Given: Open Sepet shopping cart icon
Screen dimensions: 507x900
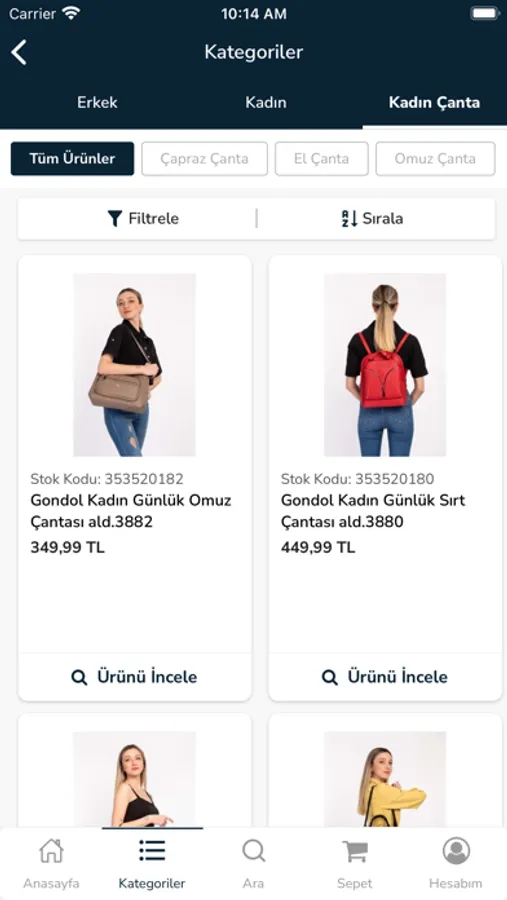Looking at the screenshot, I should pos(355,851).
